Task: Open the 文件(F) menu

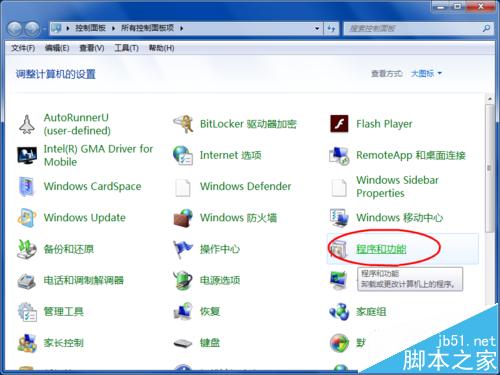Action: click(23, 48)
